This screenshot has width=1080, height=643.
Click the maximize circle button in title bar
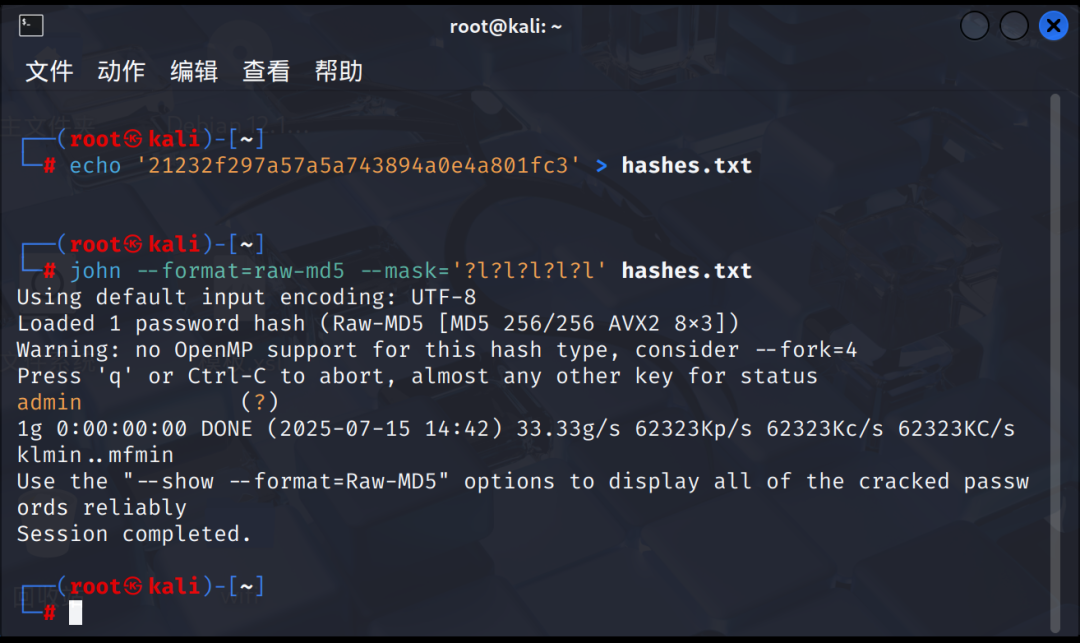[x=1014, y=26]
